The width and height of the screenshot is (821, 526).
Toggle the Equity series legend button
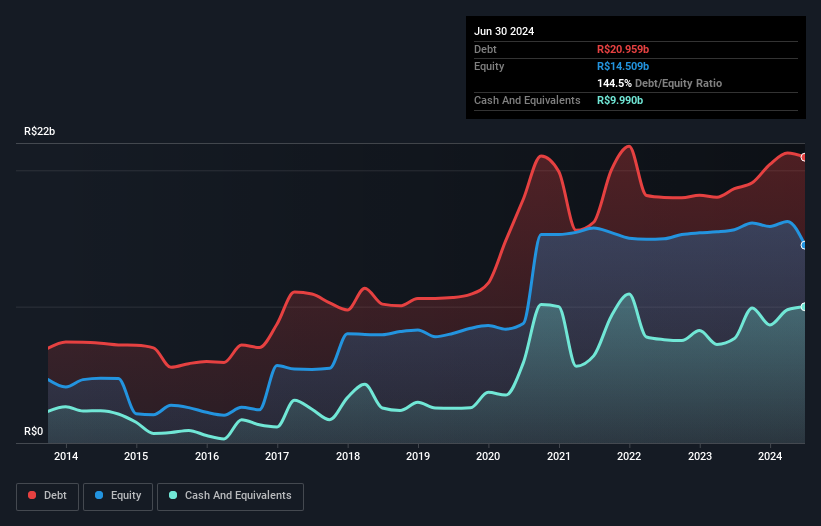click(x=118, y=496)
